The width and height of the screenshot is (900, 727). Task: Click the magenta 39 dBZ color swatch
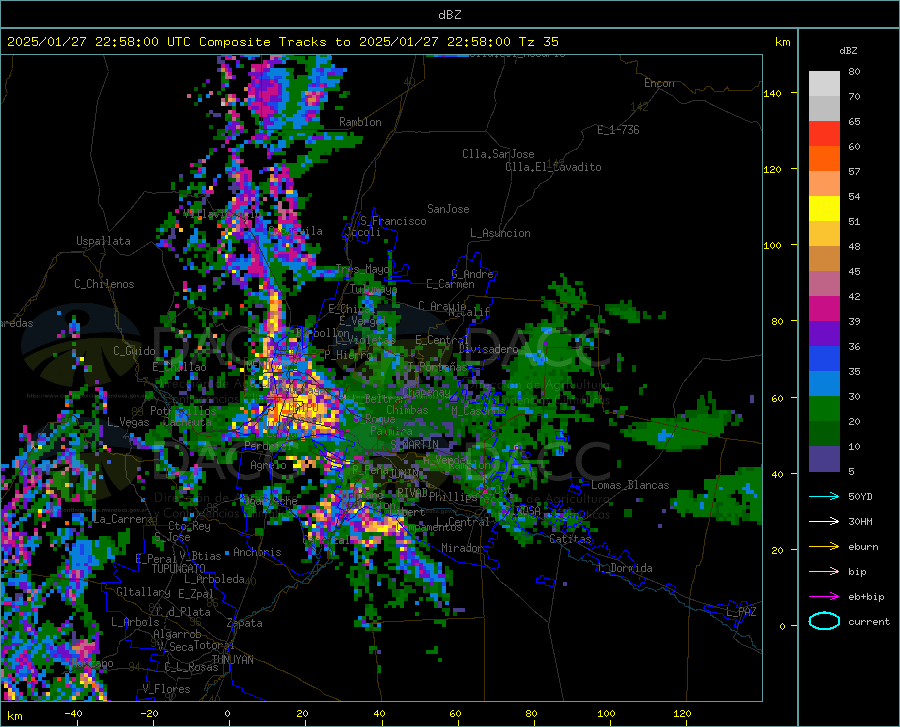point(824,309)
